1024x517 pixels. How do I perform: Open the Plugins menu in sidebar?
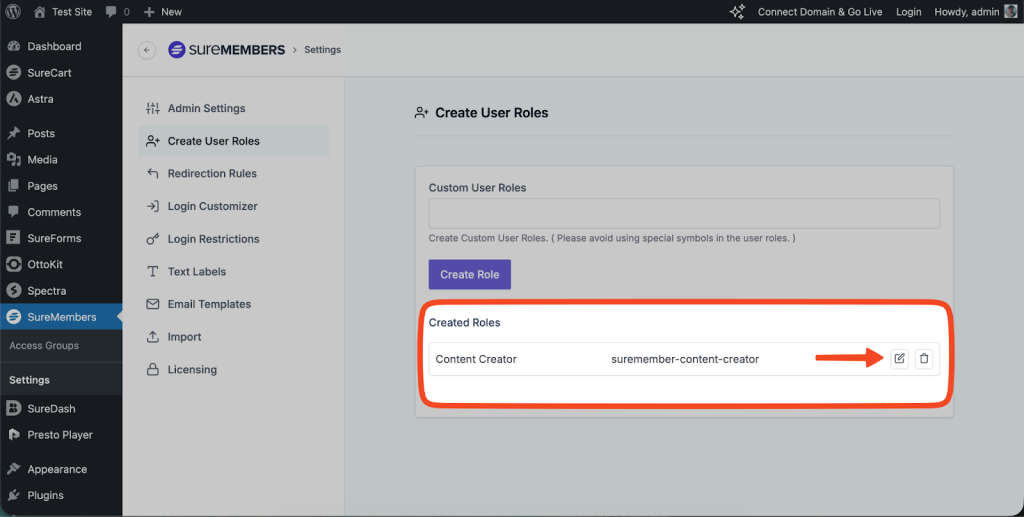[45, 496]
